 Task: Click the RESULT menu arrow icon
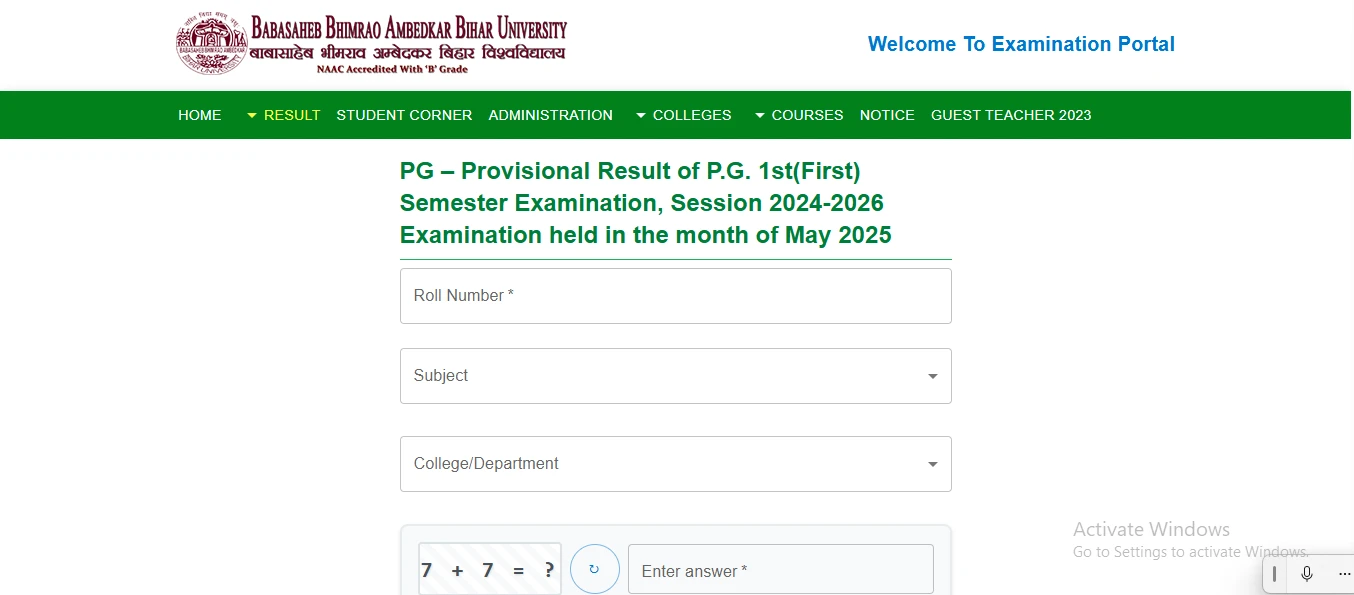252,116
